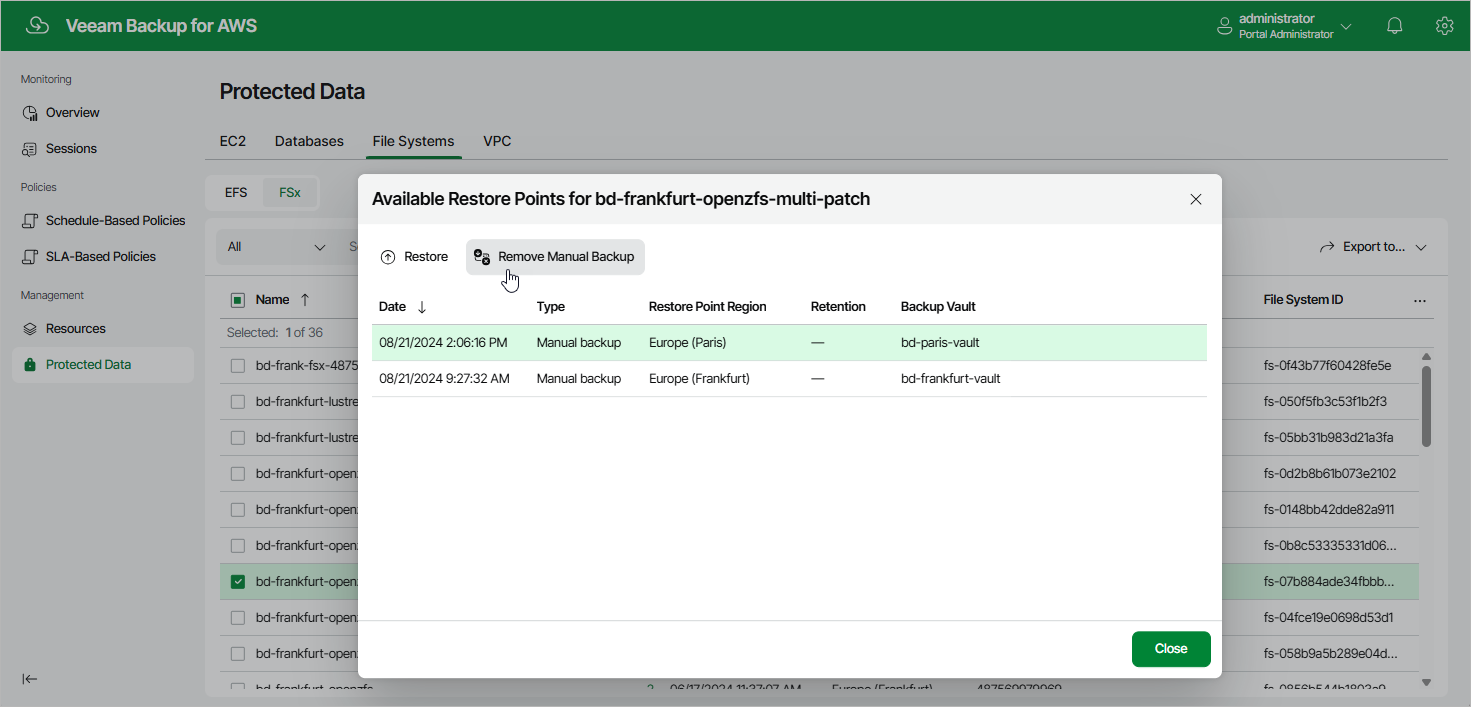Click the green Close button
This screenshot has height=707, width=1471.
[1171, 649]
